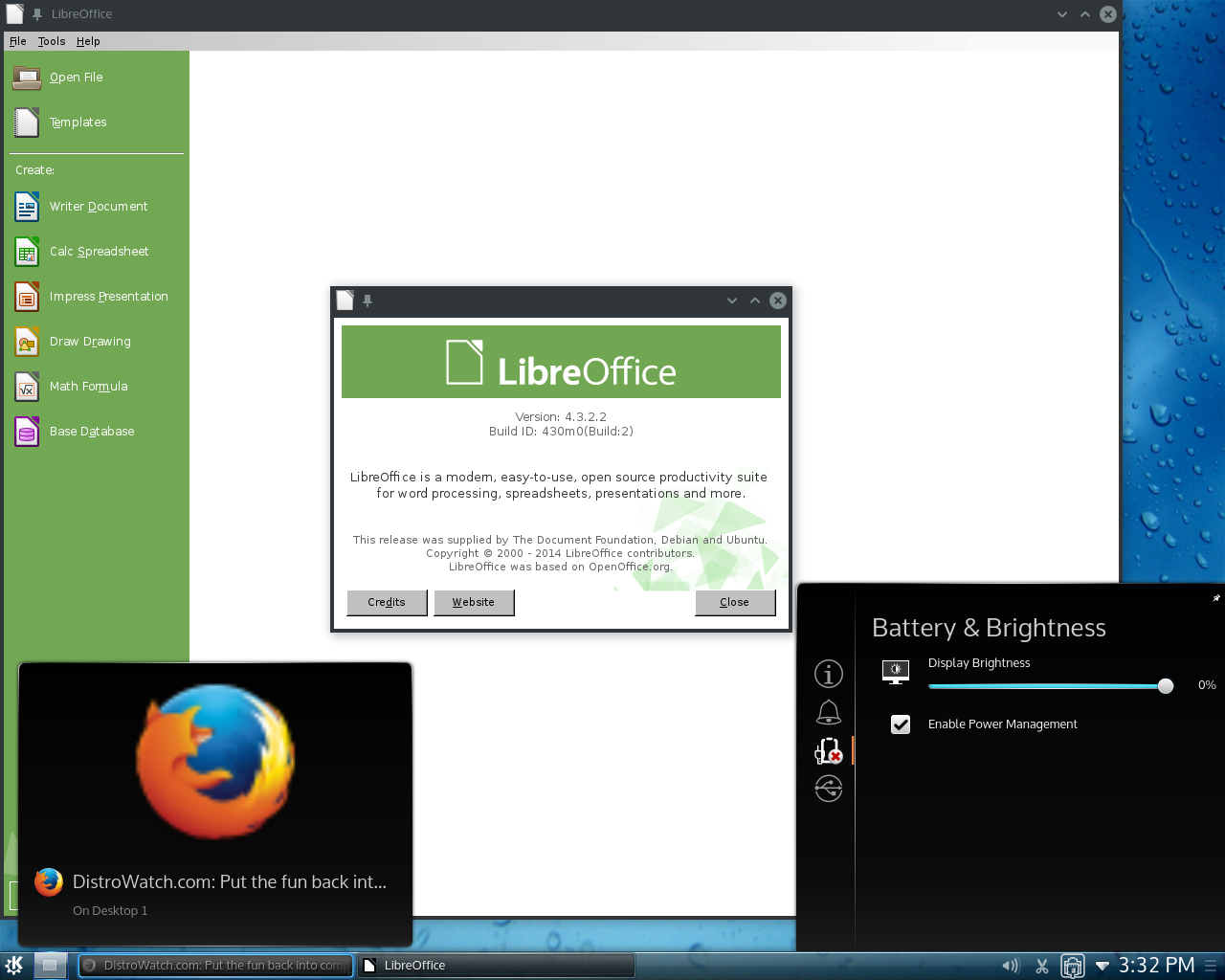The width and height of the screenshot is (1225, 980).
Task: Create a new Math Formula
Action: tap(71, 387)
